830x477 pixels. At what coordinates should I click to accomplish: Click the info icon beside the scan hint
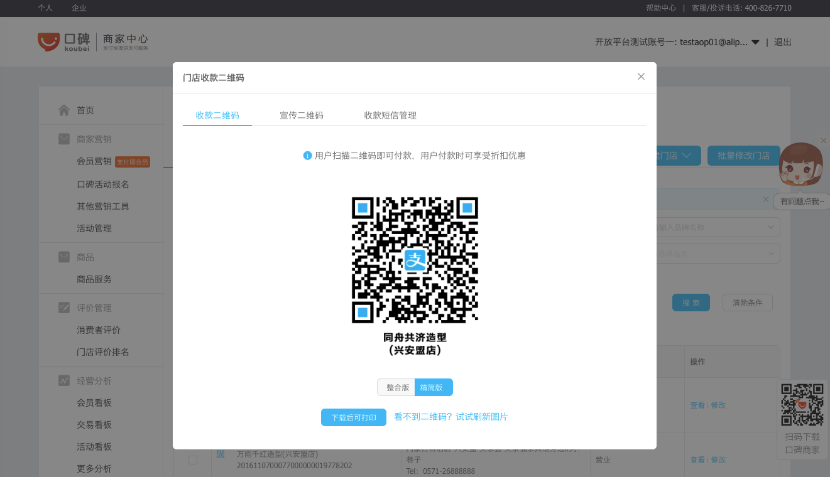pyautogui.click(x=307, y=155)
